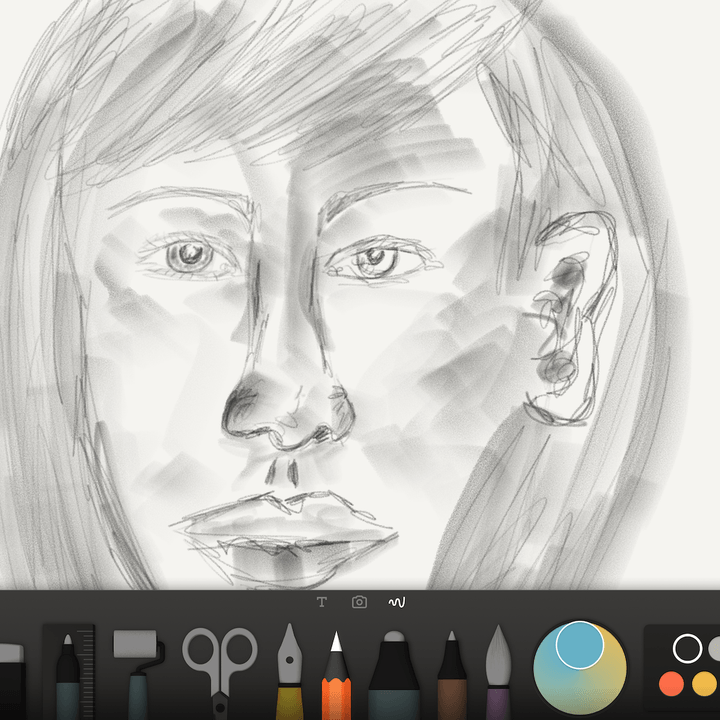Select the fountain pen tool
The image size is (720, 720).
coord(290,671)
